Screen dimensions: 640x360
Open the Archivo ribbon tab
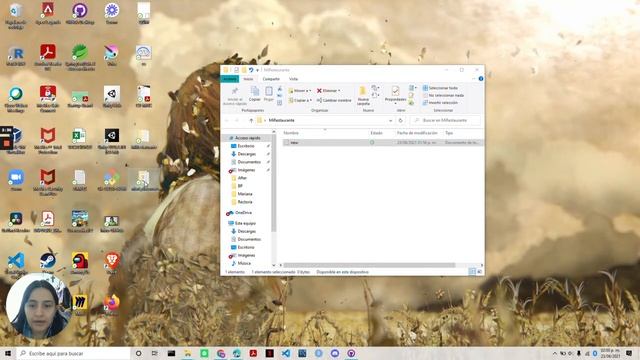pyautogui.click(x=230, y=79)
